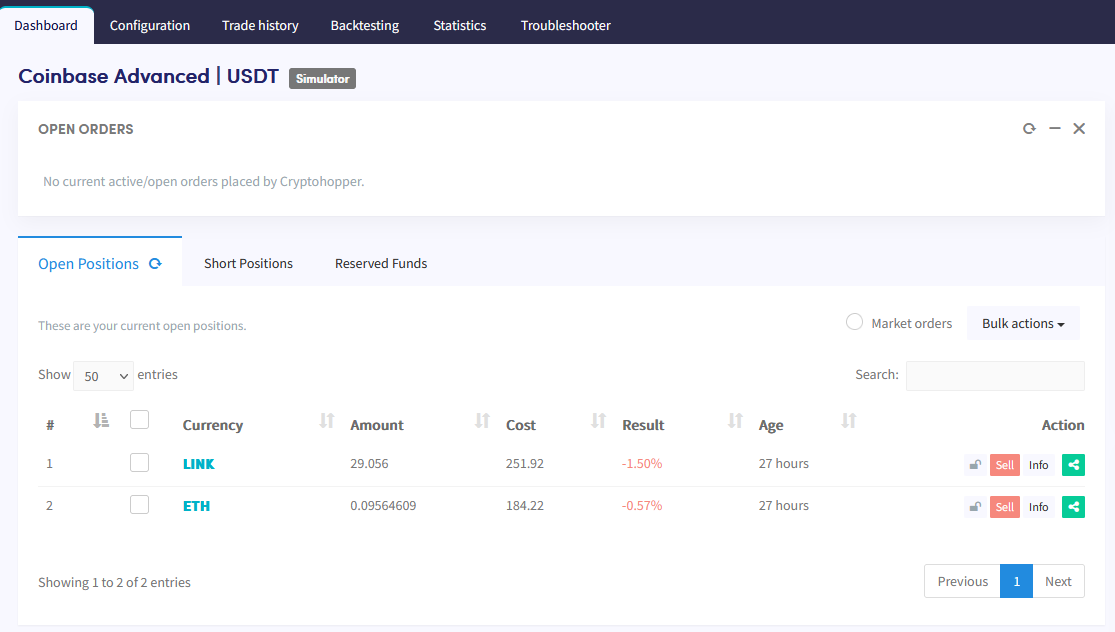Toggle lock icon for ETH position
Viewport: 1115px width, 632px height.
(x=975, y=507)
